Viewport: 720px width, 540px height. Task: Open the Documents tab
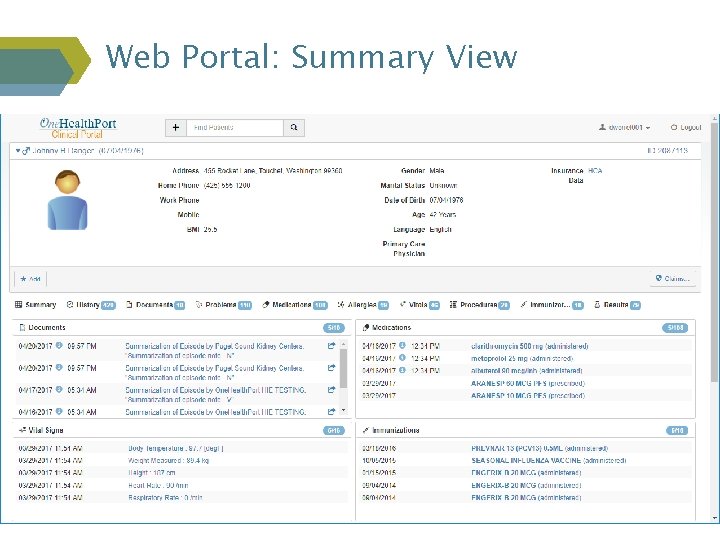pos(155,304)
